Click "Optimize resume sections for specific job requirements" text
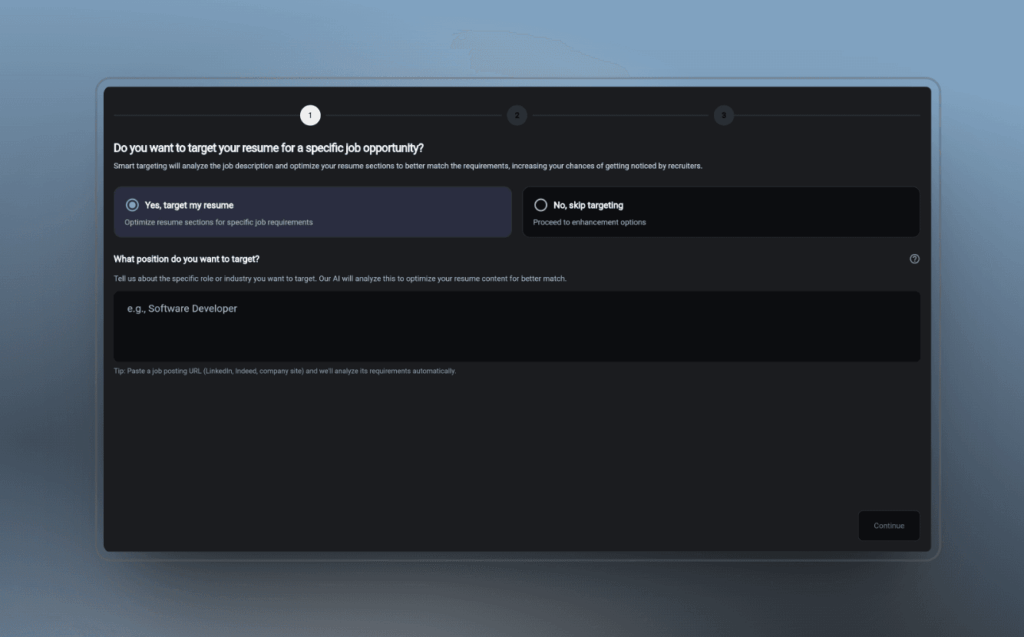The image size is (1024, 637). pos(218,222)
